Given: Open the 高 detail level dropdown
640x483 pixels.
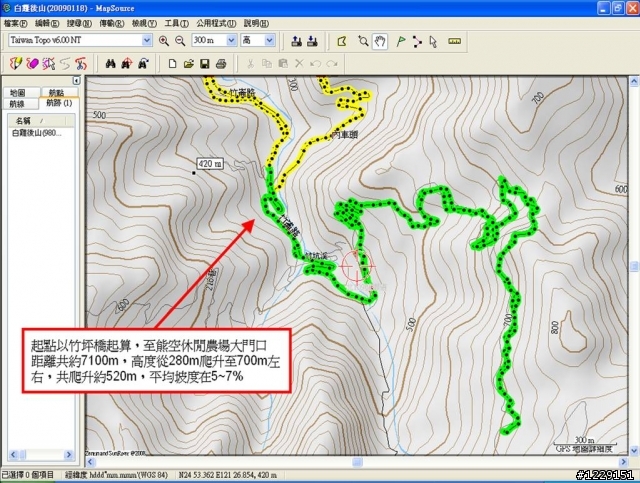Looking at the screenshot, I should 269,40.
